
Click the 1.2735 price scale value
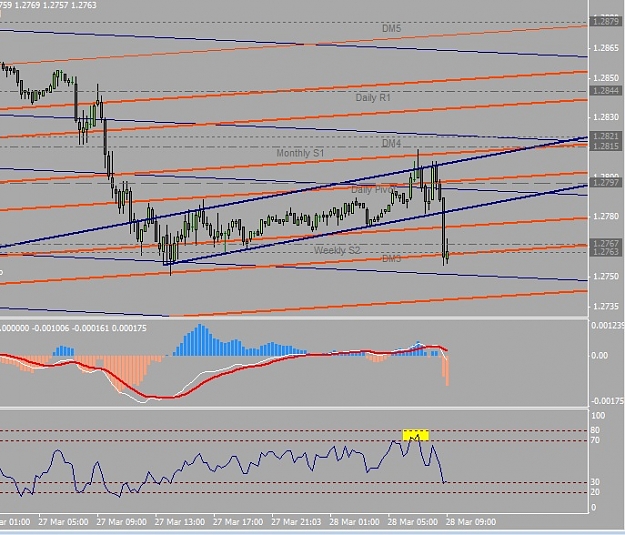pyautogui.click(x=606, y=307)
